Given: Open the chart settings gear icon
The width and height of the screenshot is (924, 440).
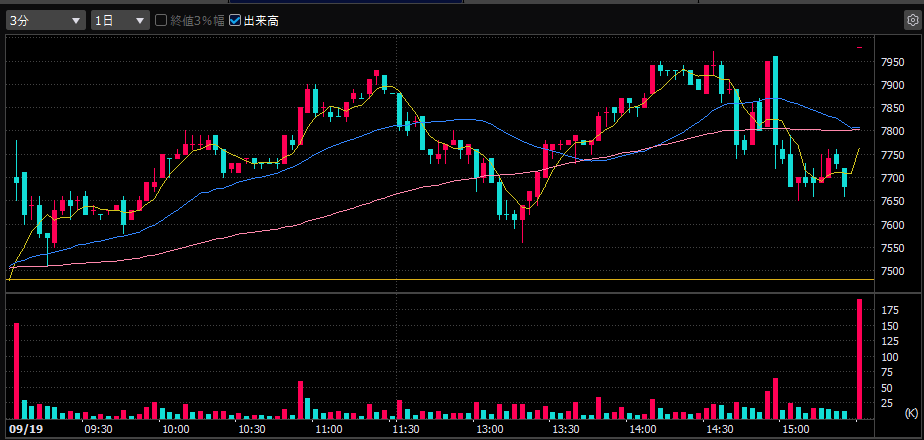Looking at the screenshot, I should 910,20.
